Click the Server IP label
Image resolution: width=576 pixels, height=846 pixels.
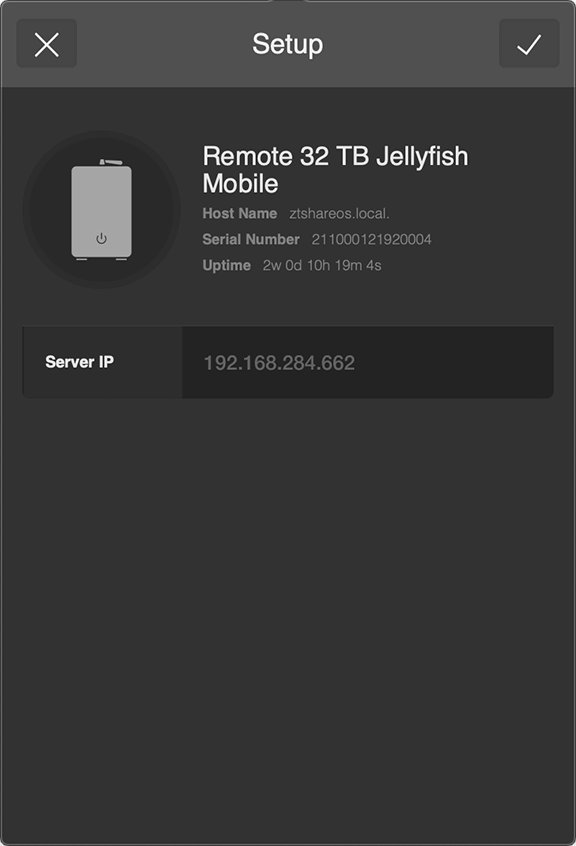click(79, 362)
